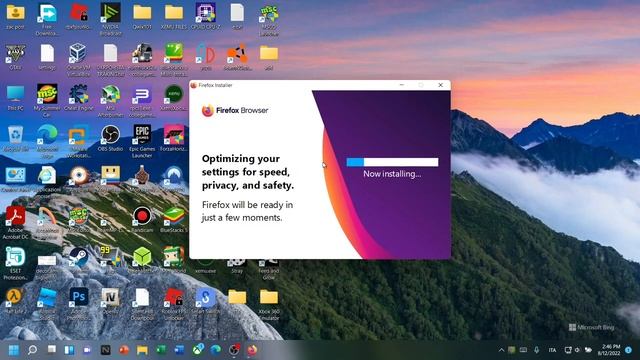The height and width of the screenshot is (360, 640).
Task: Select the Oracle VM VirtualBox shortcut
Action: pyautogui.click(x=78, y=60)
